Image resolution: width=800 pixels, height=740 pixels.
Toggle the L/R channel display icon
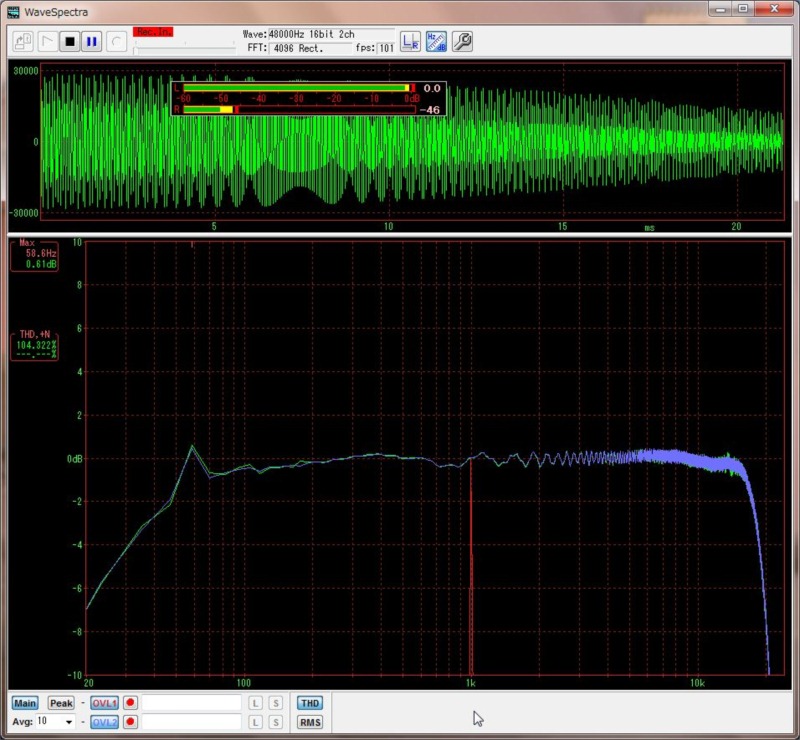(x=410, y=41)
